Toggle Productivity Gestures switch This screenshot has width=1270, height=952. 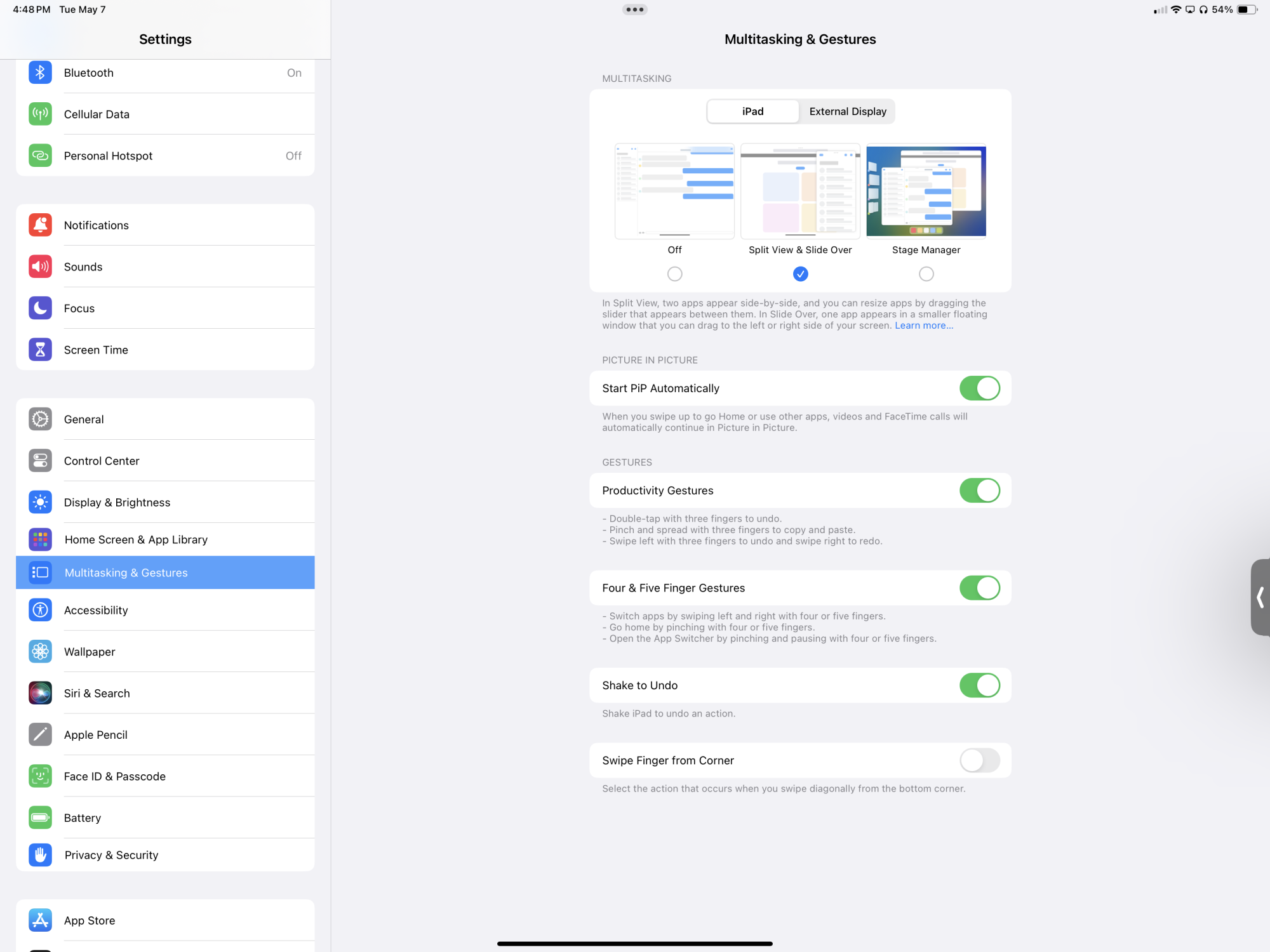[979, 491]
